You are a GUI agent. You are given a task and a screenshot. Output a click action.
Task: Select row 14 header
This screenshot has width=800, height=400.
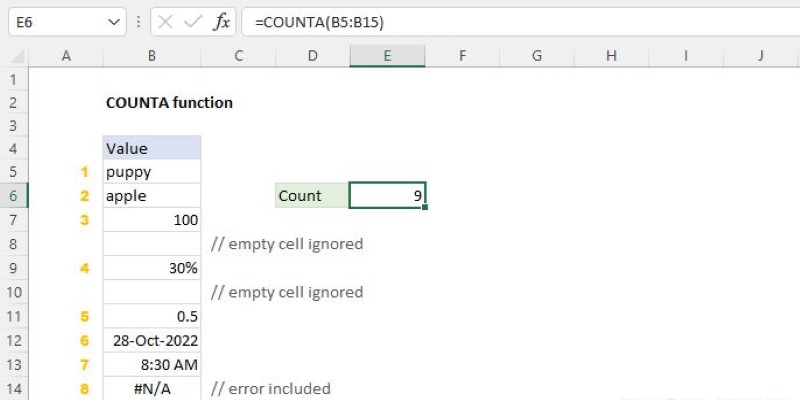pos(14,389)
